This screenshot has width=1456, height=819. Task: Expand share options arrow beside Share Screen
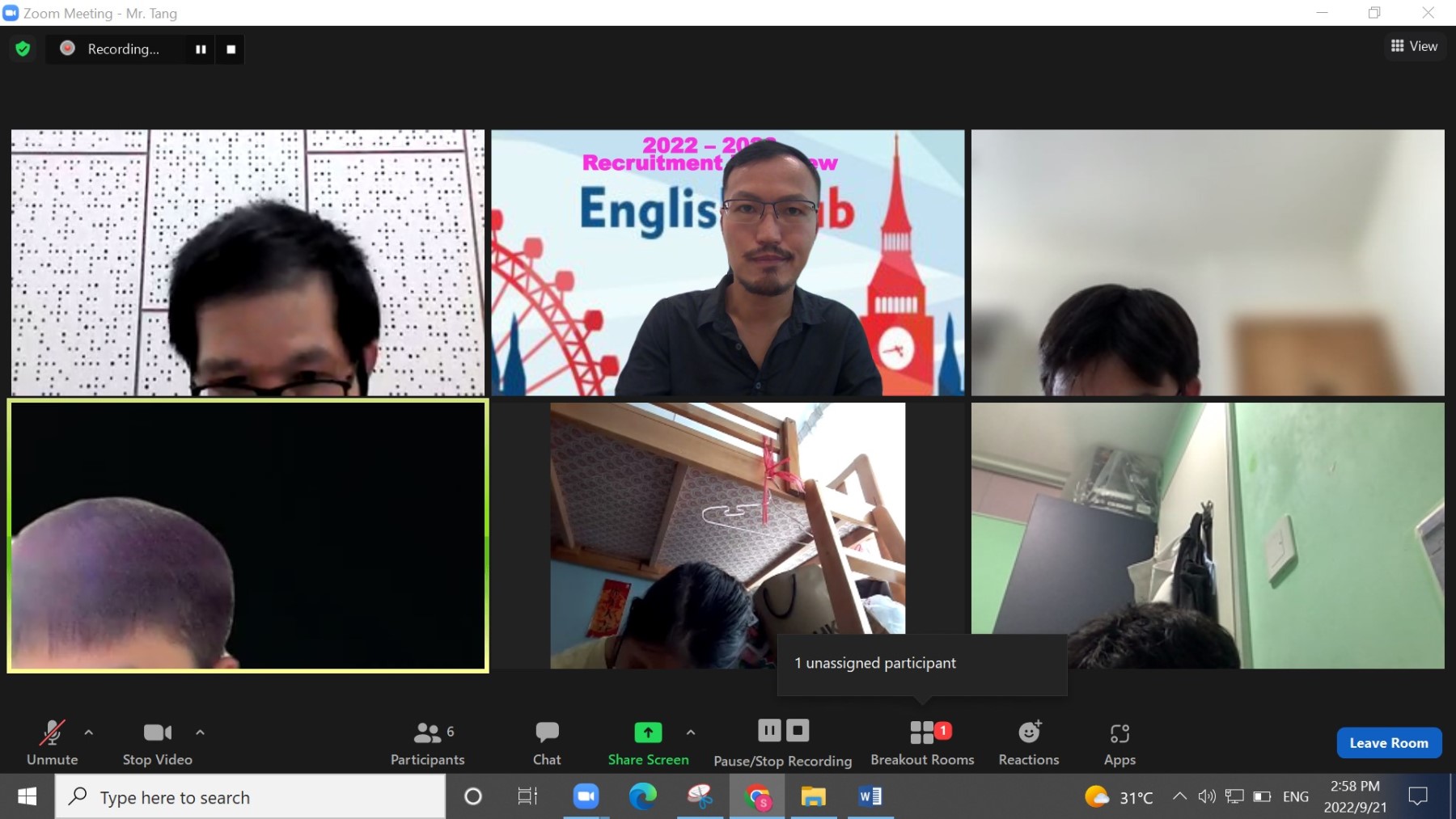pos(691,732)
